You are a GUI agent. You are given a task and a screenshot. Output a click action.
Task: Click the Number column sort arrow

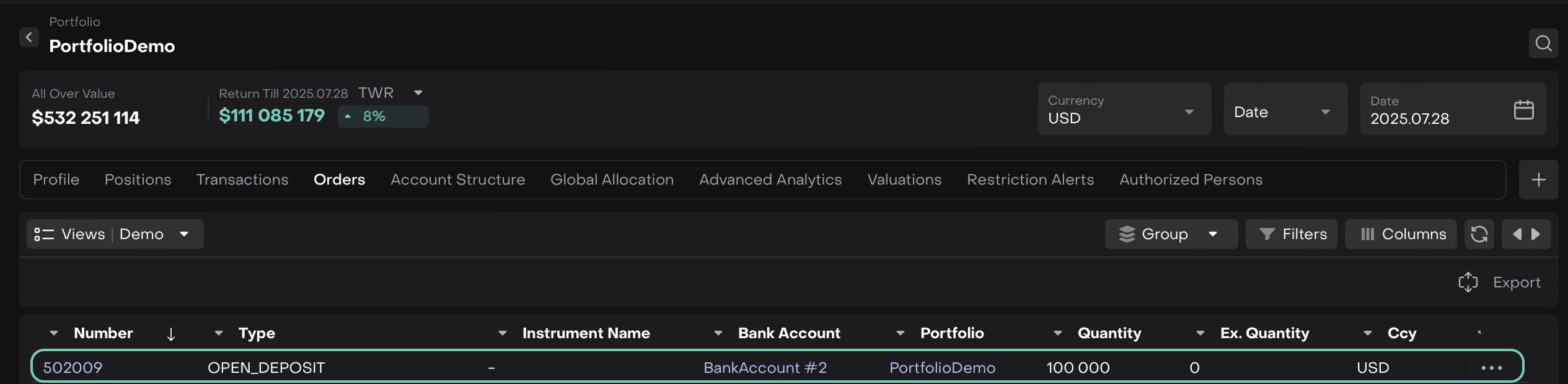coord(171,334)
